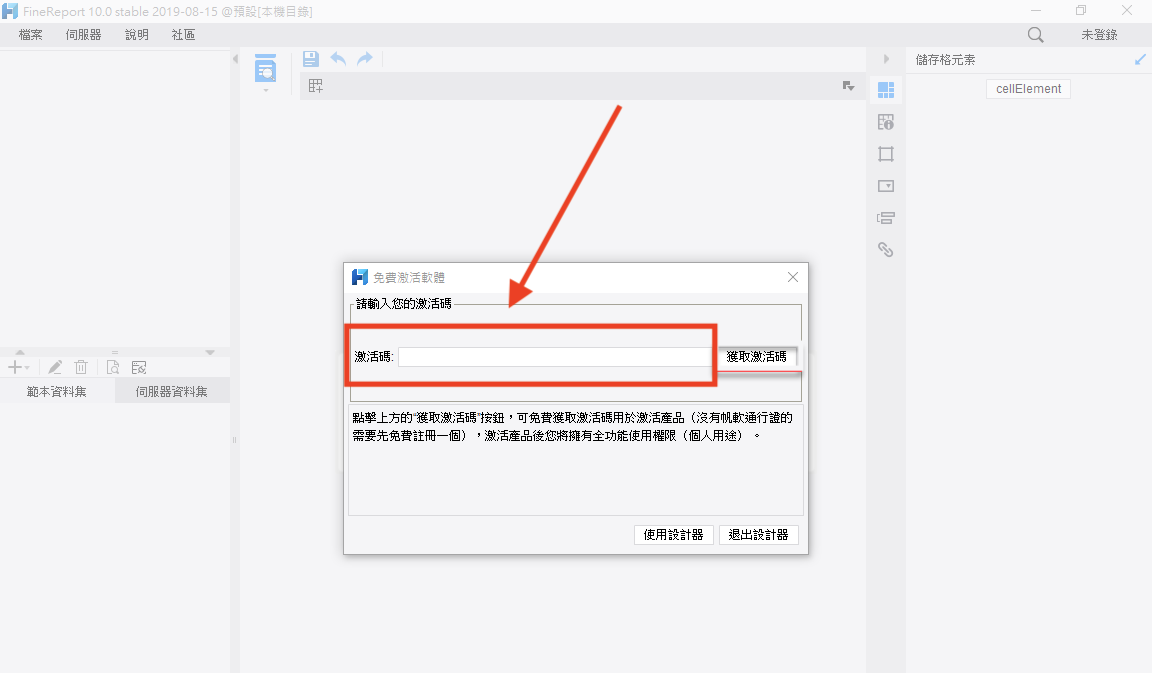Expand the preview options dropdown arrow
The height and width of the screenshot is (673, 1152).
click(x=266, y=90)
